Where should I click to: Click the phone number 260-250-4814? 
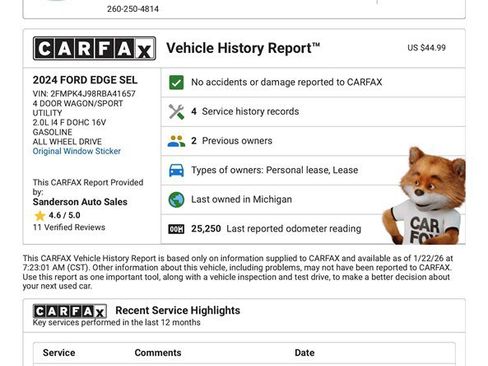(133, 9)
